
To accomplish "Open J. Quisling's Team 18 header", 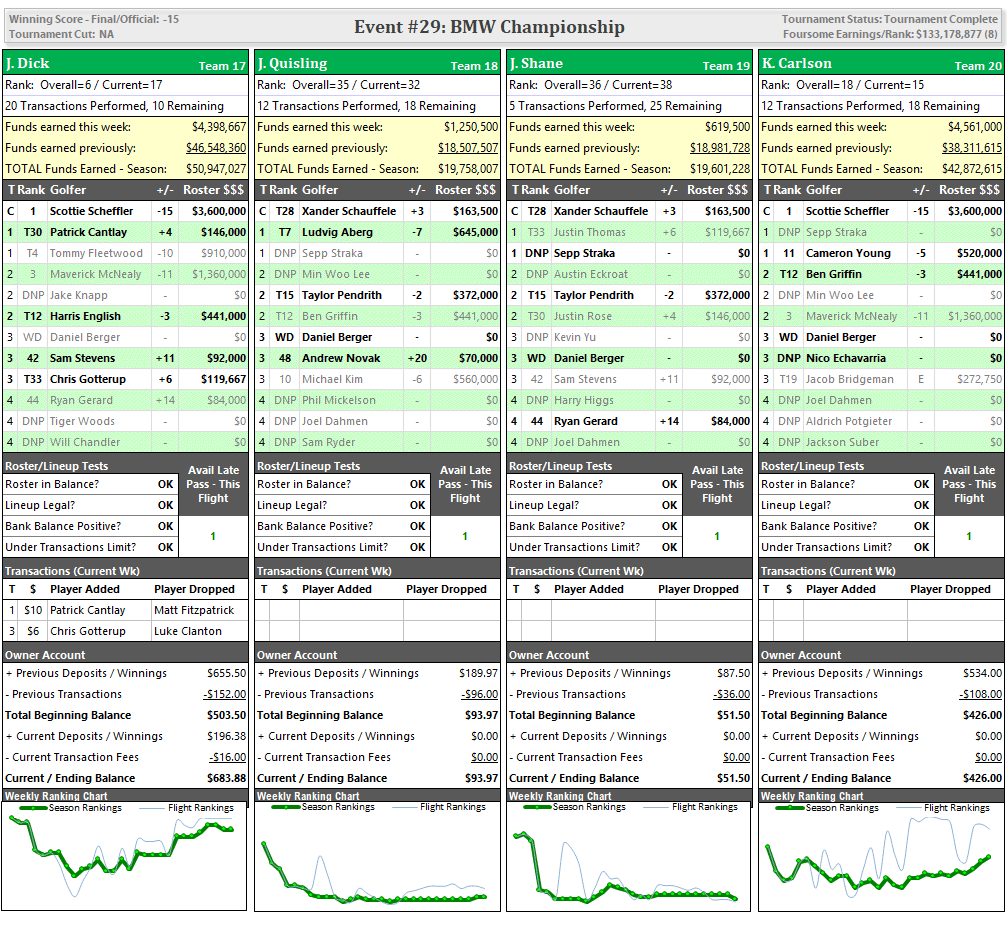I will 377,64.
